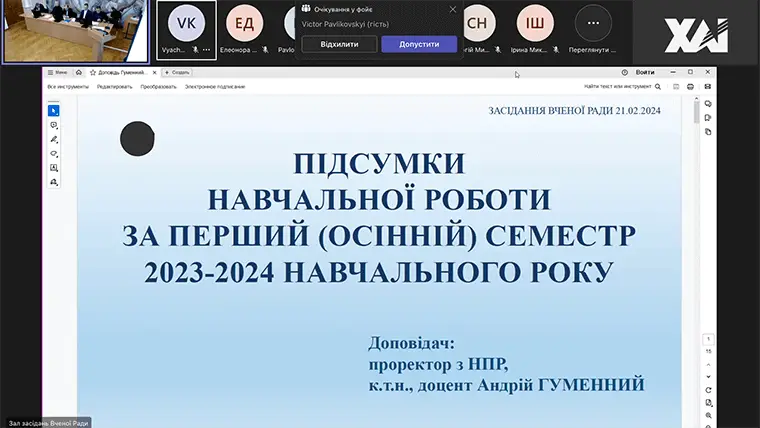Open more options for participant VK
Screen dimensions: 760x428
[x=206, y=49]
